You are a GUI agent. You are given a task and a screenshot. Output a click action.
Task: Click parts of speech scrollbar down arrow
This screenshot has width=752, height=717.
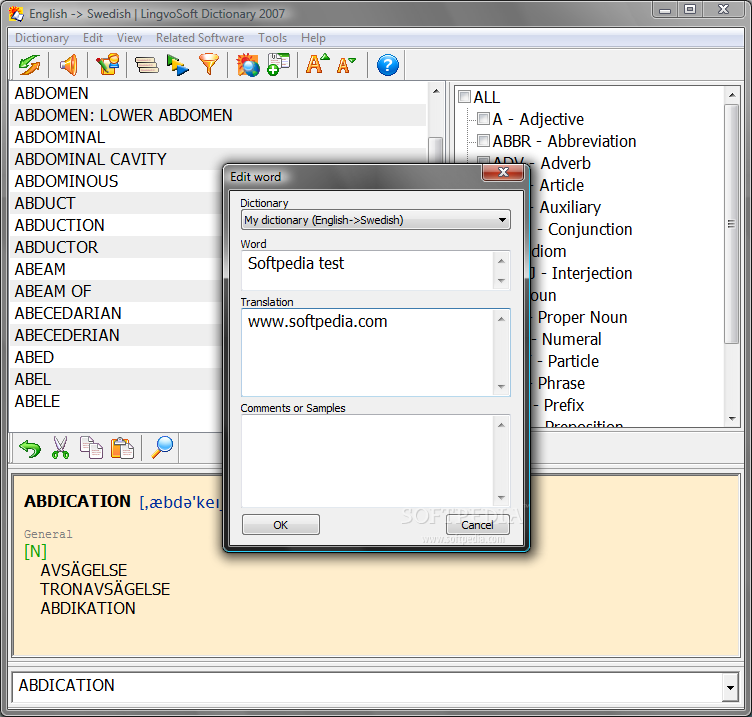(x=732, y=418)
